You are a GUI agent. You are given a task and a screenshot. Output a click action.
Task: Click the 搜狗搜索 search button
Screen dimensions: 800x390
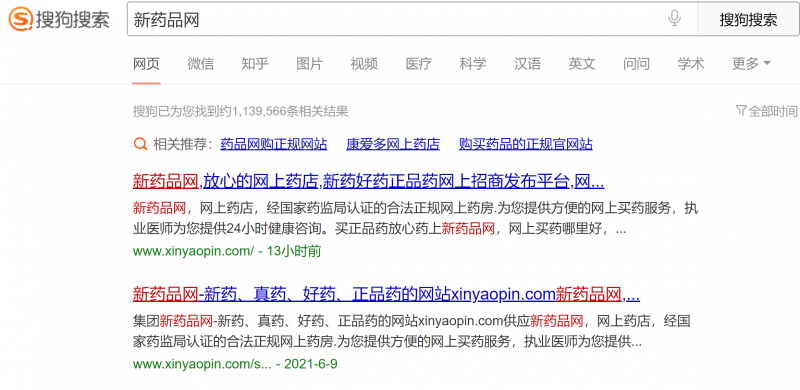748,20
